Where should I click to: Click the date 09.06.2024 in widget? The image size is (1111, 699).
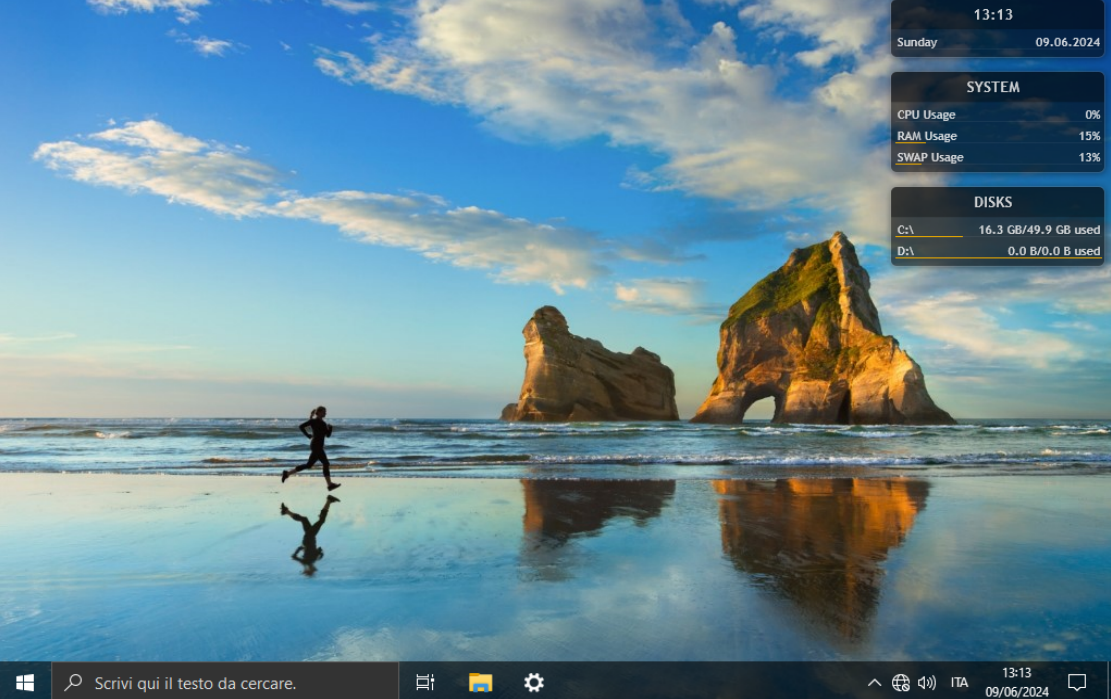[x=1068, y=42]
